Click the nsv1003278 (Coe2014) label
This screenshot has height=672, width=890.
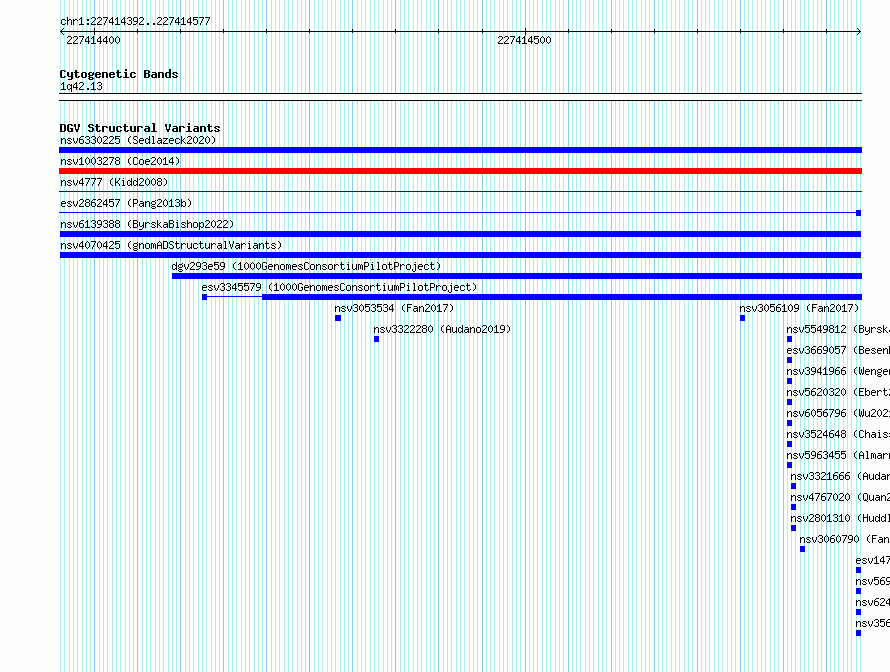[x=120, y=161]
